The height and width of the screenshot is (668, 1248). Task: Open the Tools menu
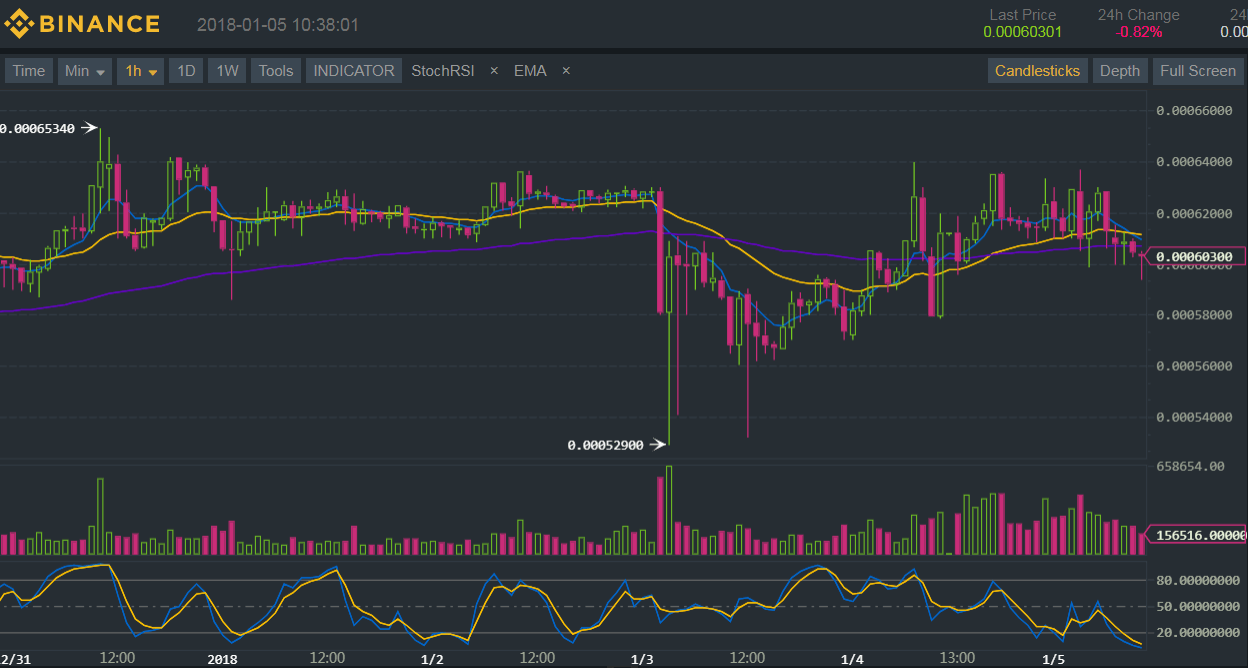click(276, 71)
